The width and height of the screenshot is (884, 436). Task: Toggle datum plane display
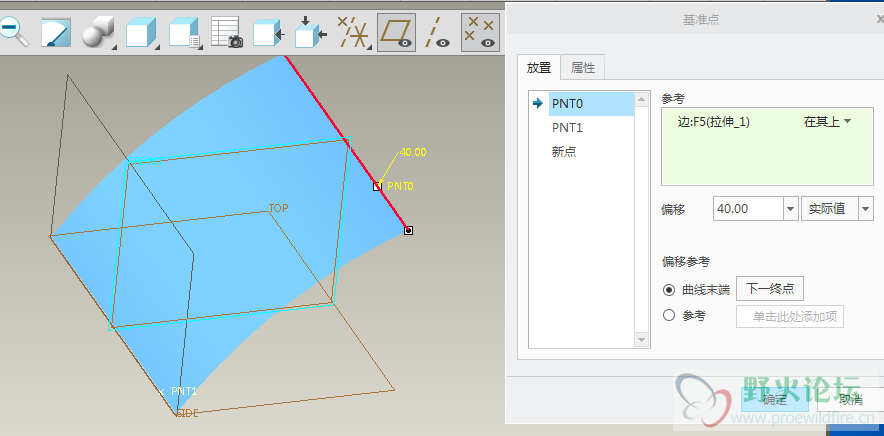coord(396,32)
